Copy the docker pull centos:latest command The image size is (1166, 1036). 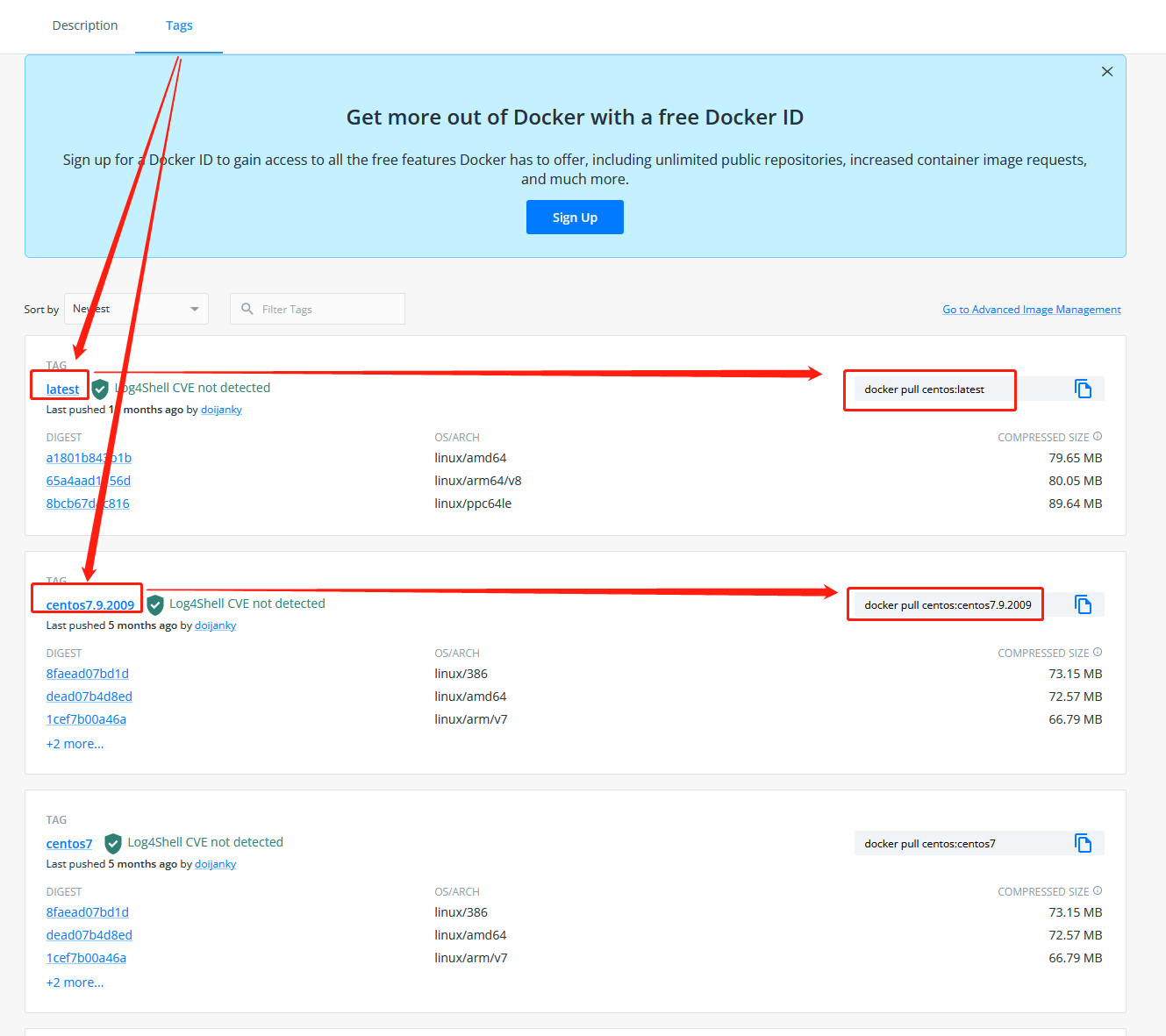click(1084, 389)
